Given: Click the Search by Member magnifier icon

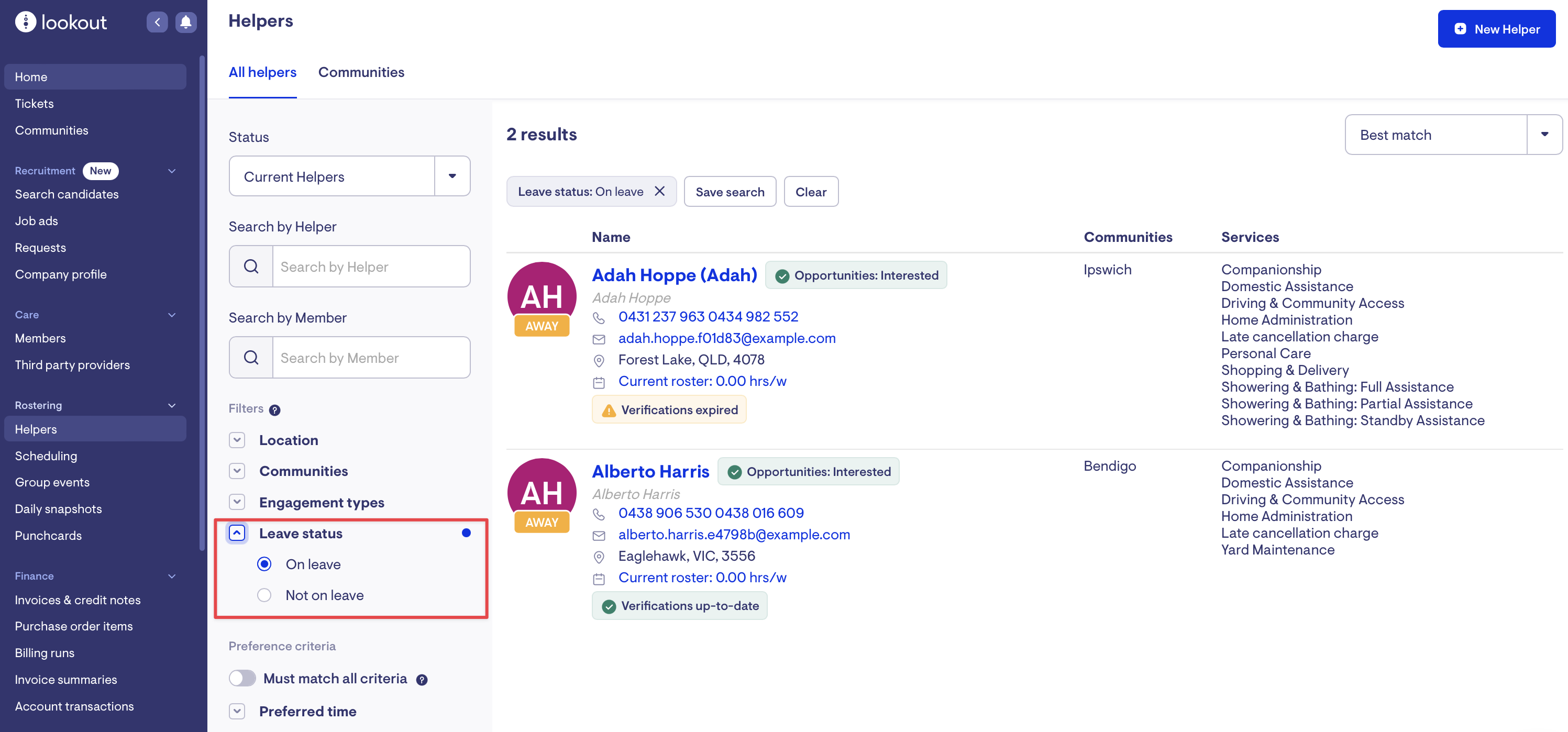Looking at the screenshot, I should click(251, 358).
